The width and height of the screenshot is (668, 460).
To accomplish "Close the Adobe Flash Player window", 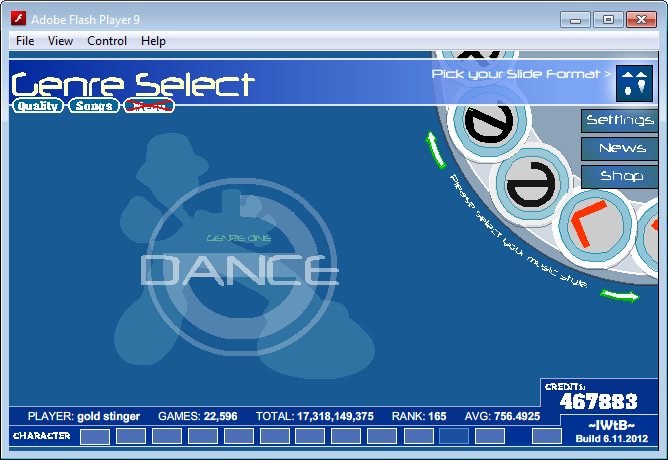I will 641,20.
